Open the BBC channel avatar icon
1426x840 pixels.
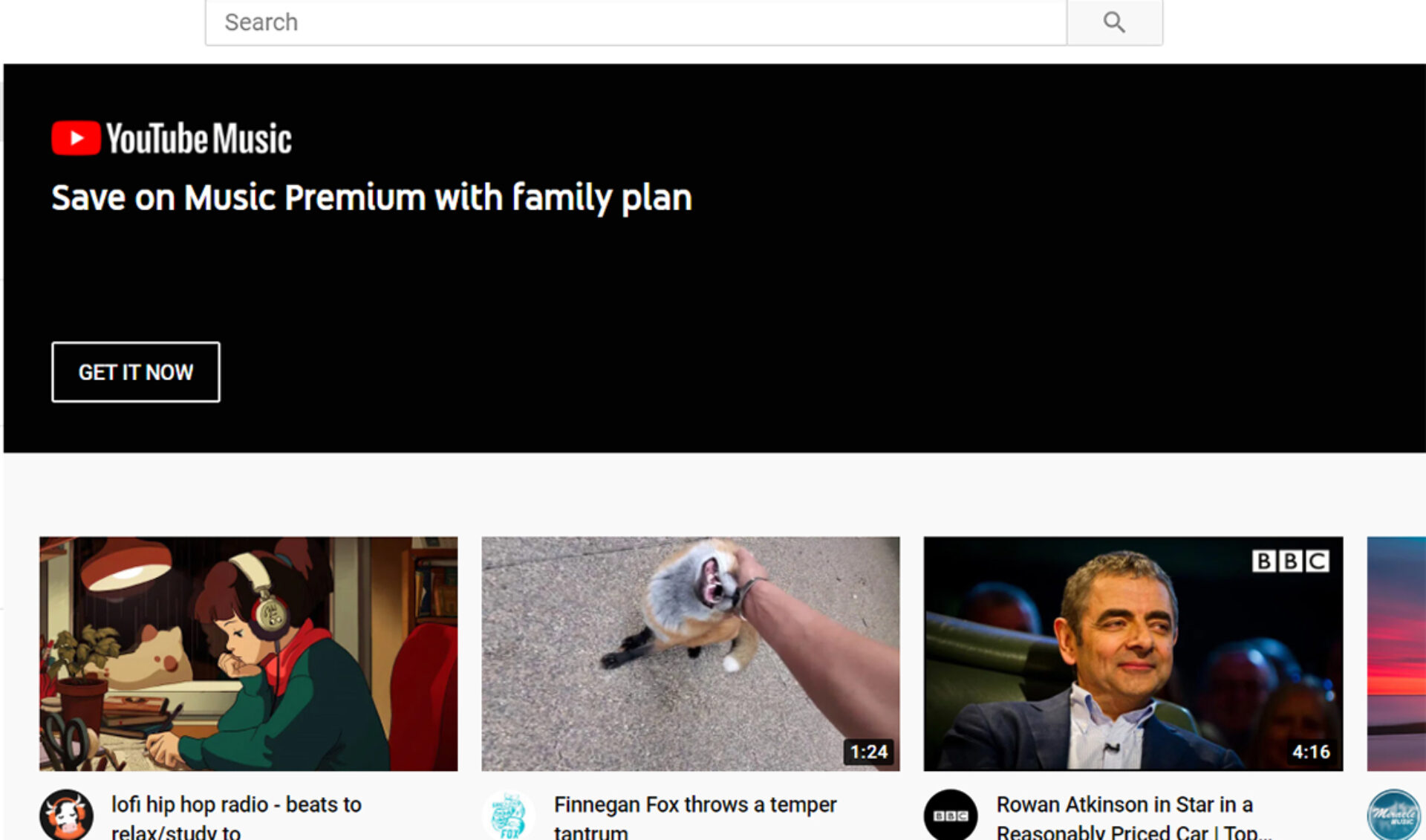[951, 815]
